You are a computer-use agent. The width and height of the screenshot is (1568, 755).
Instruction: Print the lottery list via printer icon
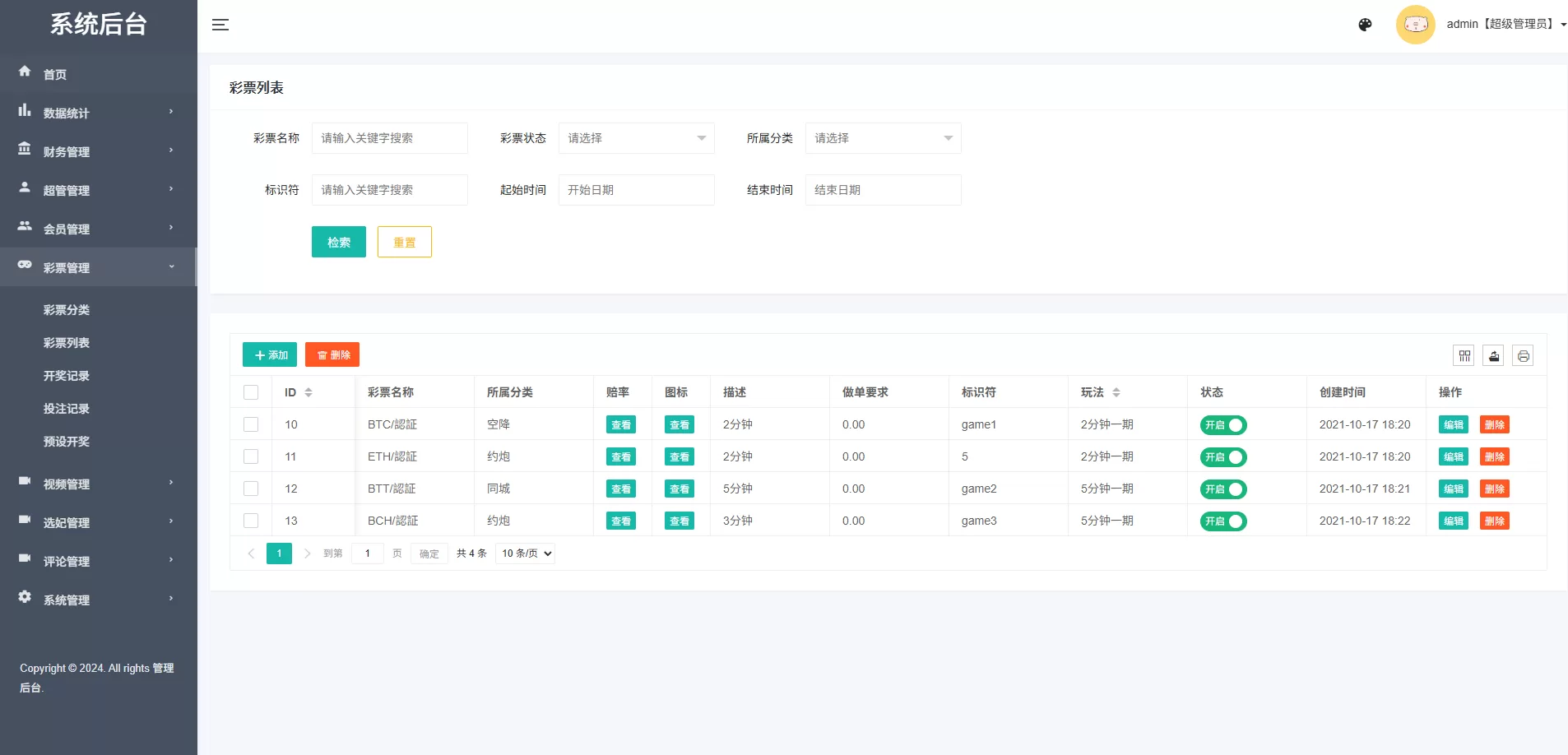coord(1522,355)
